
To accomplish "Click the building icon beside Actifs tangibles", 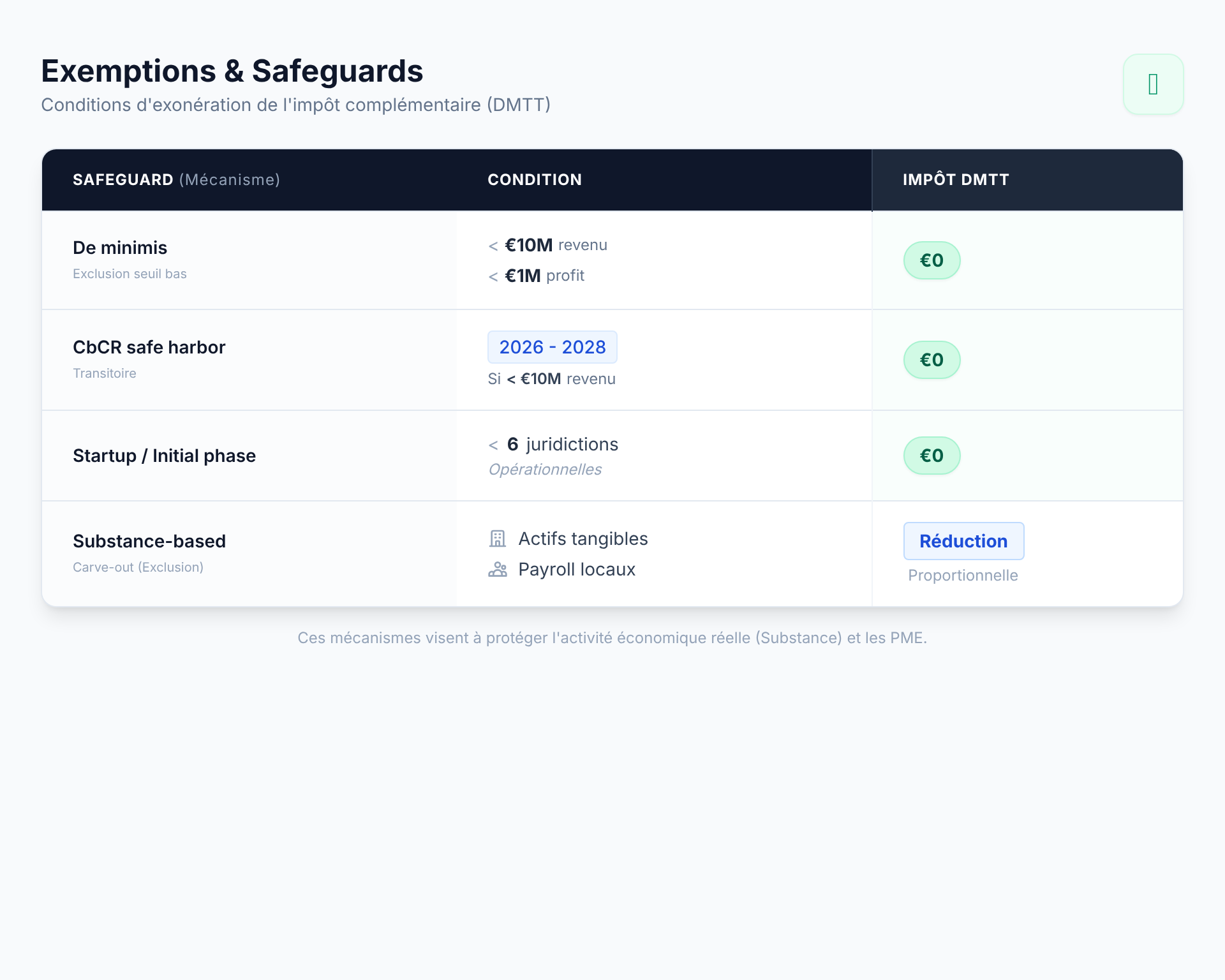I will pyautogui.click(x=497, y=539).
